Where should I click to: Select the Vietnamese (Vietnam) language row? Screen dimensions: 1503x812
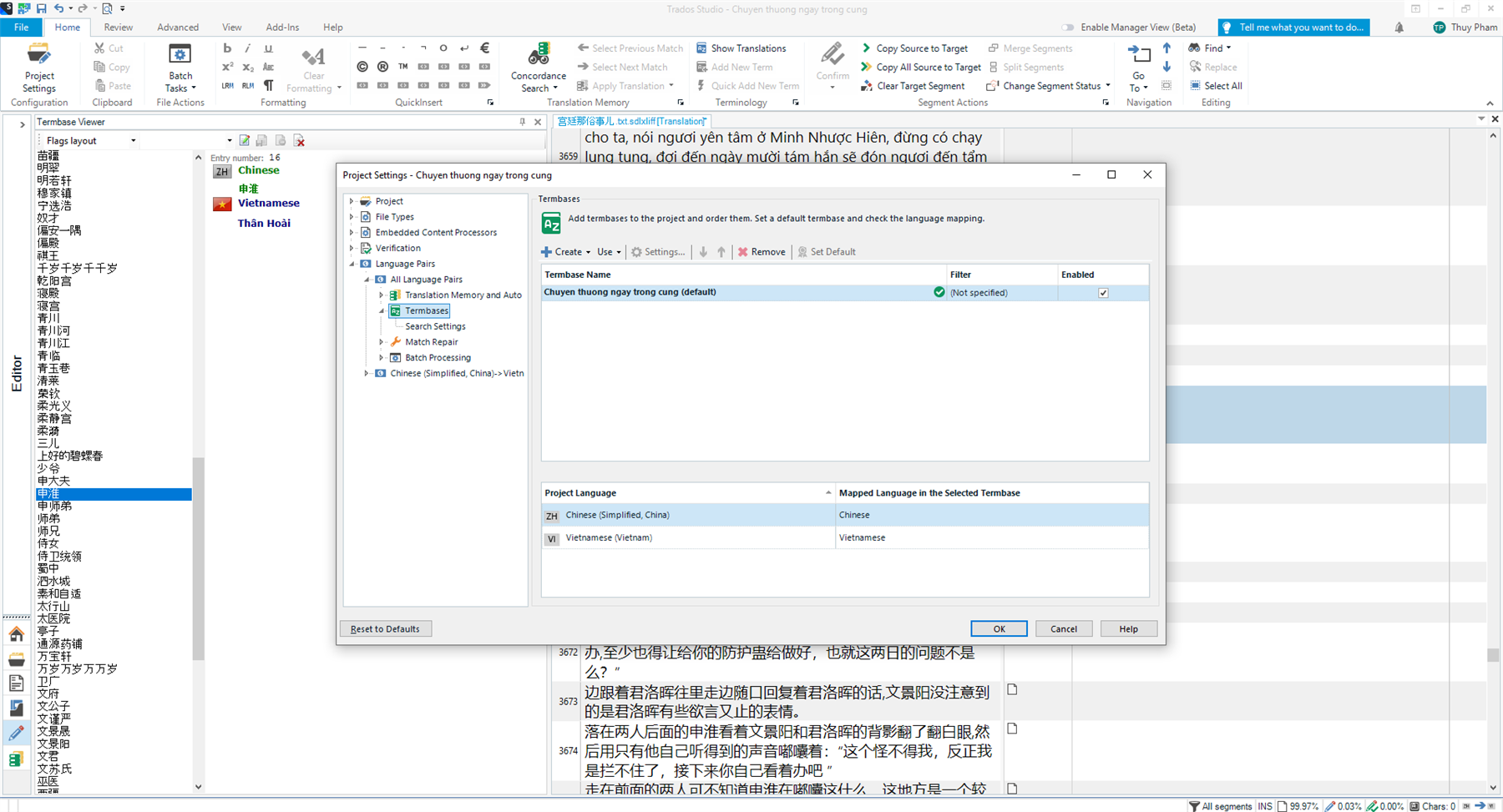pos(845,538)
